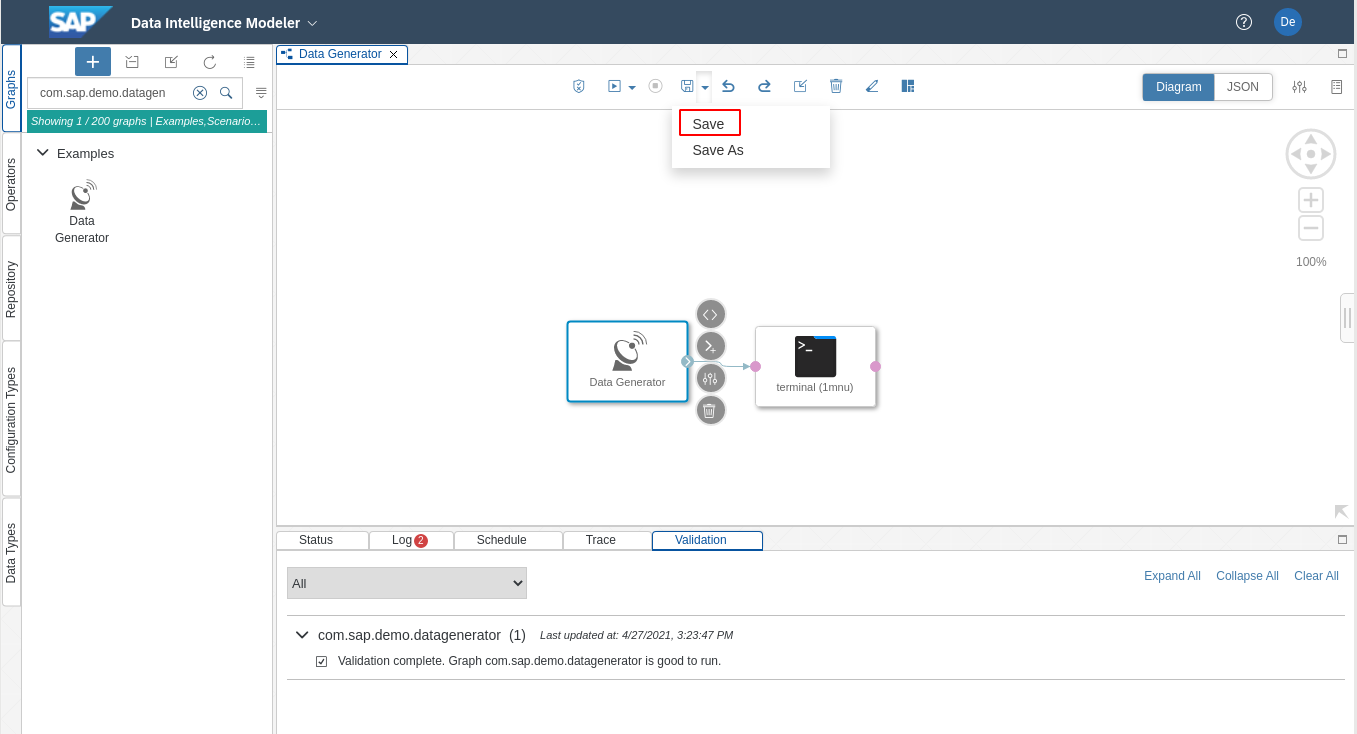Click Clear All link
Viewport: 1357px width, 734px height.
[1316, 576]
